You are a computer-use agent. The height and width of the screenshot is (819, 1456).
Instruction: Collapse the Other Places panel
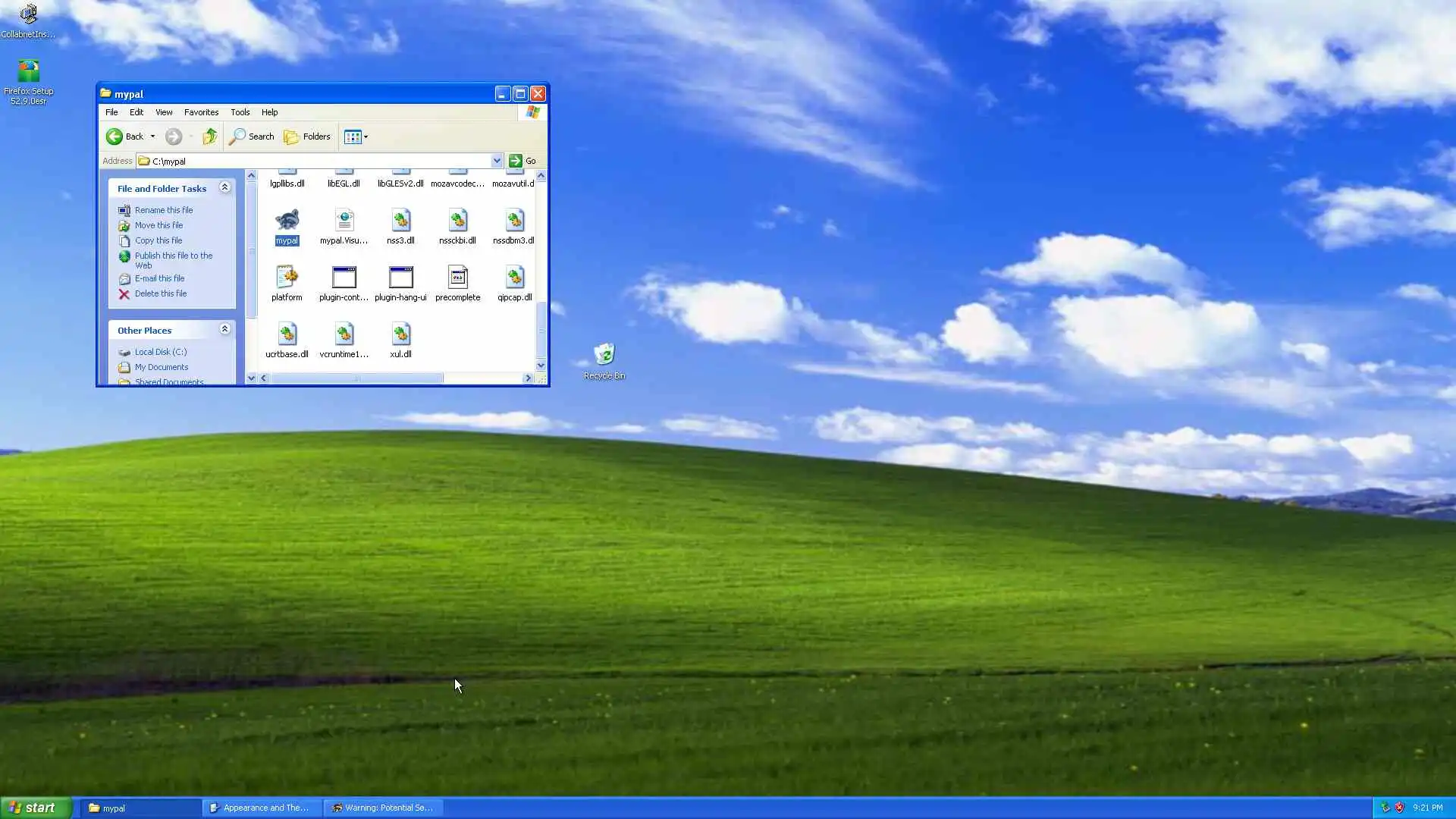(224, 329)
